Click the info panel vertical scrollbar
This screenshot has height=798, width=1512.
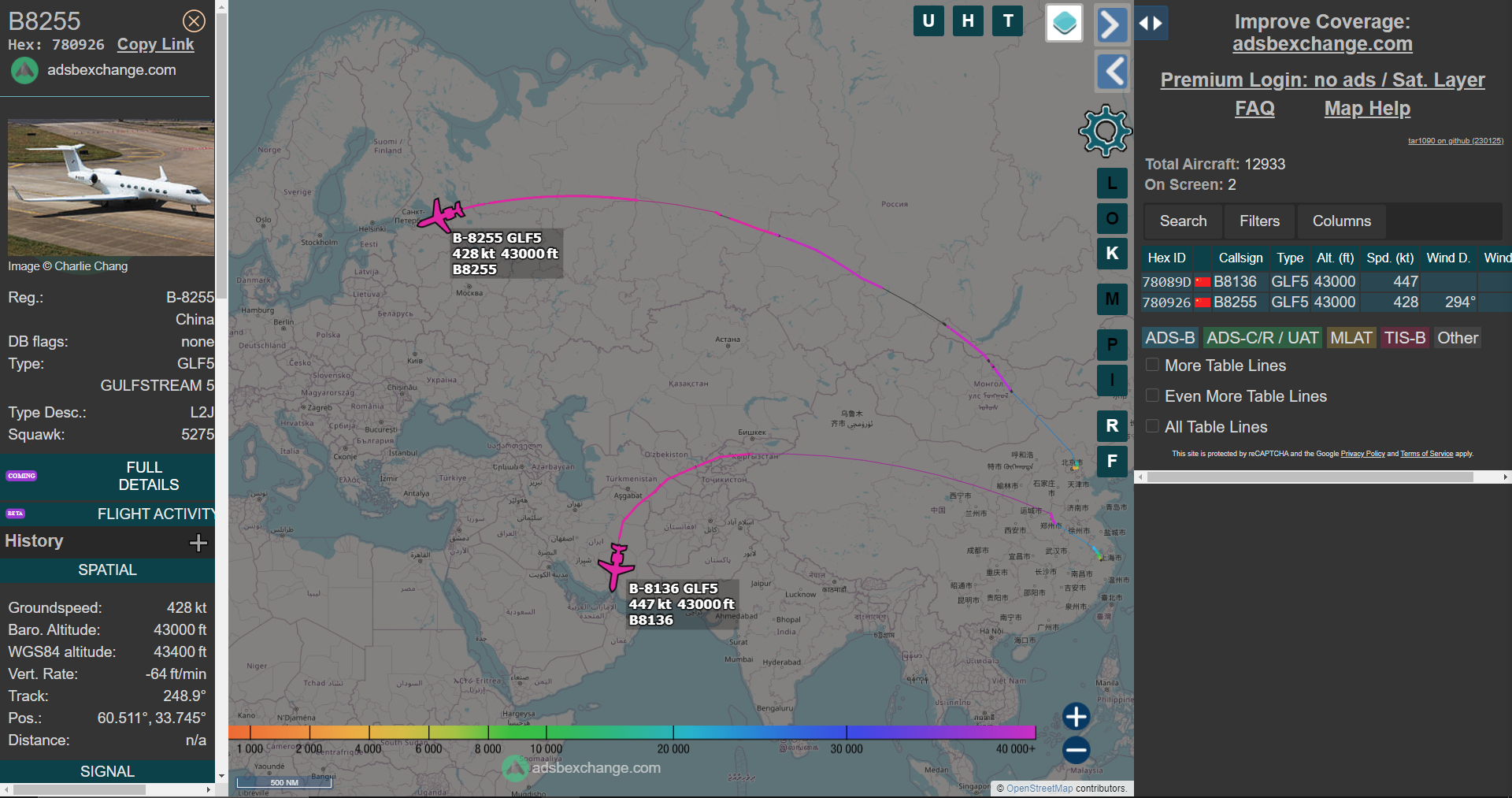tap(221, 158)
